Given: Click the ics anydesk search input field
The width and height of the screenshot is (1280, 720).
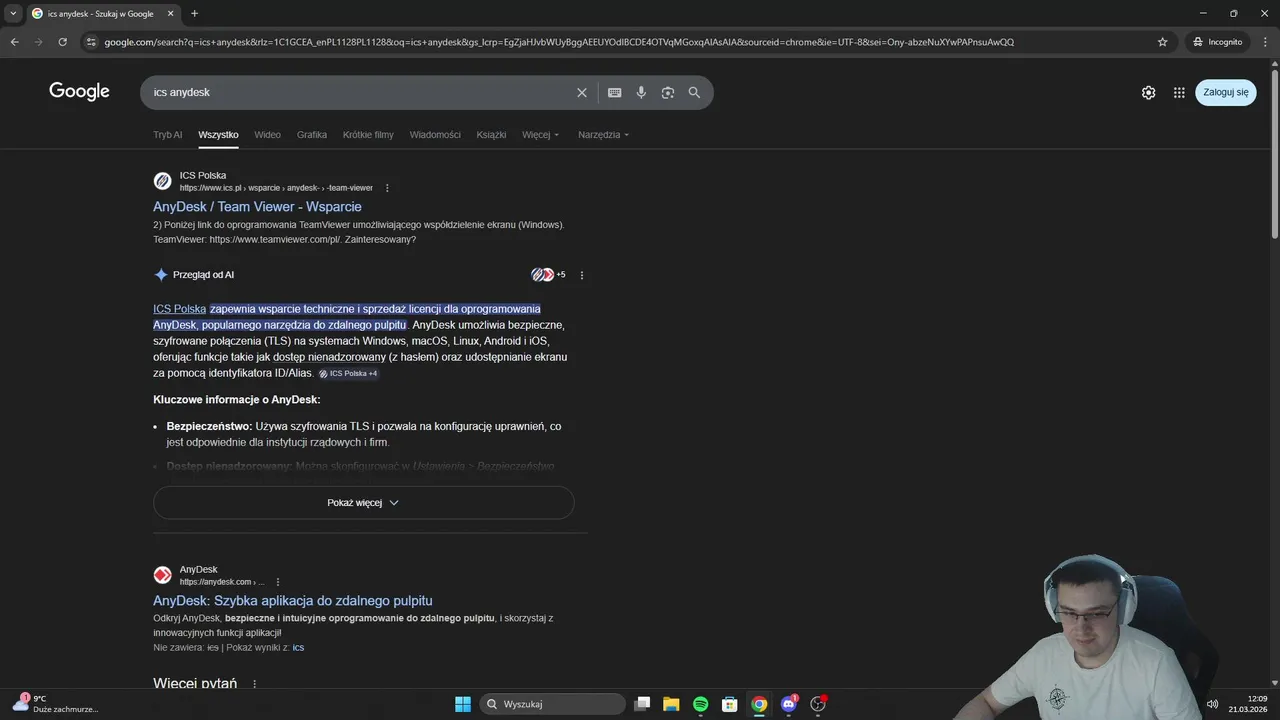Looking at the screenshot, I should pos(360,92).
